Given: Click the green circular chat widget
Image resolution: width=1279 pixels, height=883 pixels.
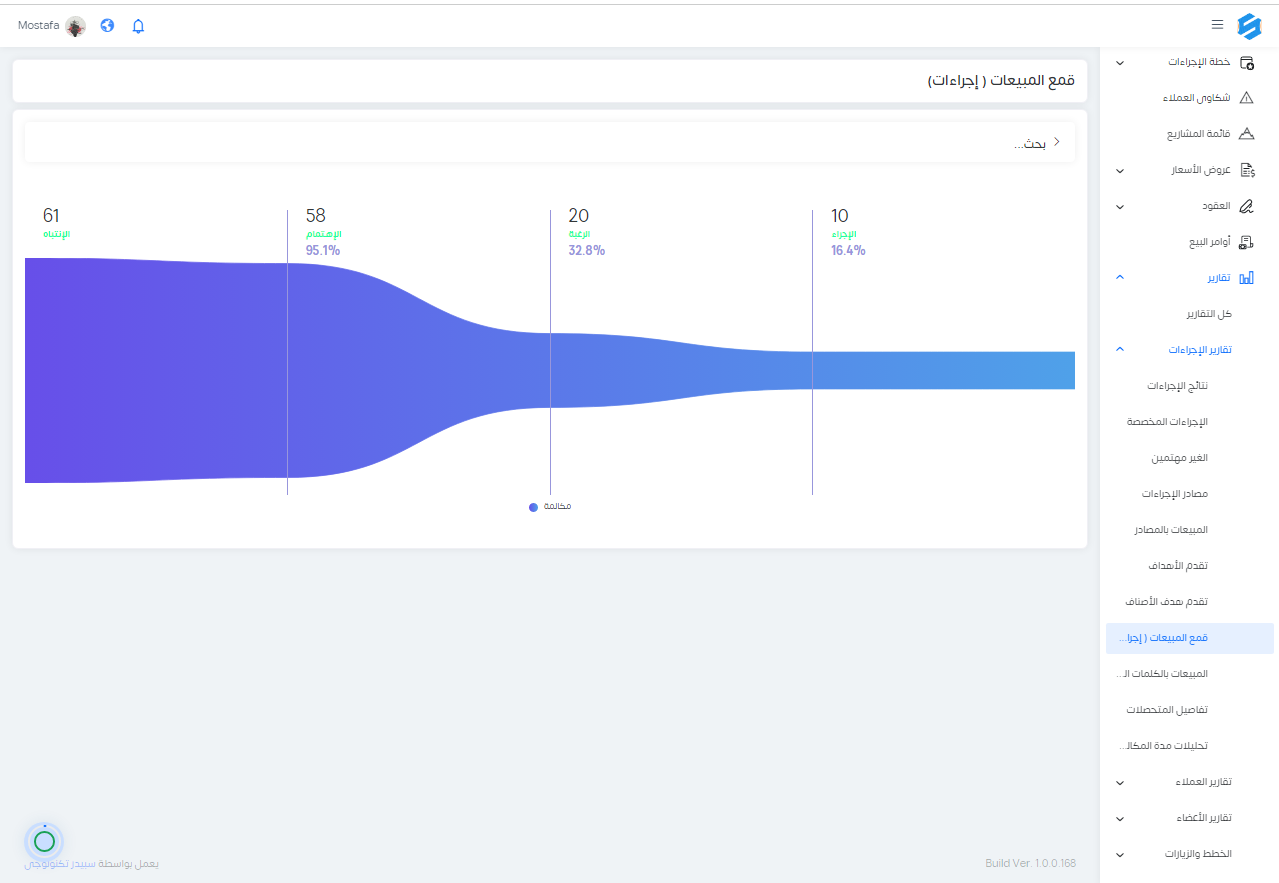Looking at the screenshot, I should [44, 841].
